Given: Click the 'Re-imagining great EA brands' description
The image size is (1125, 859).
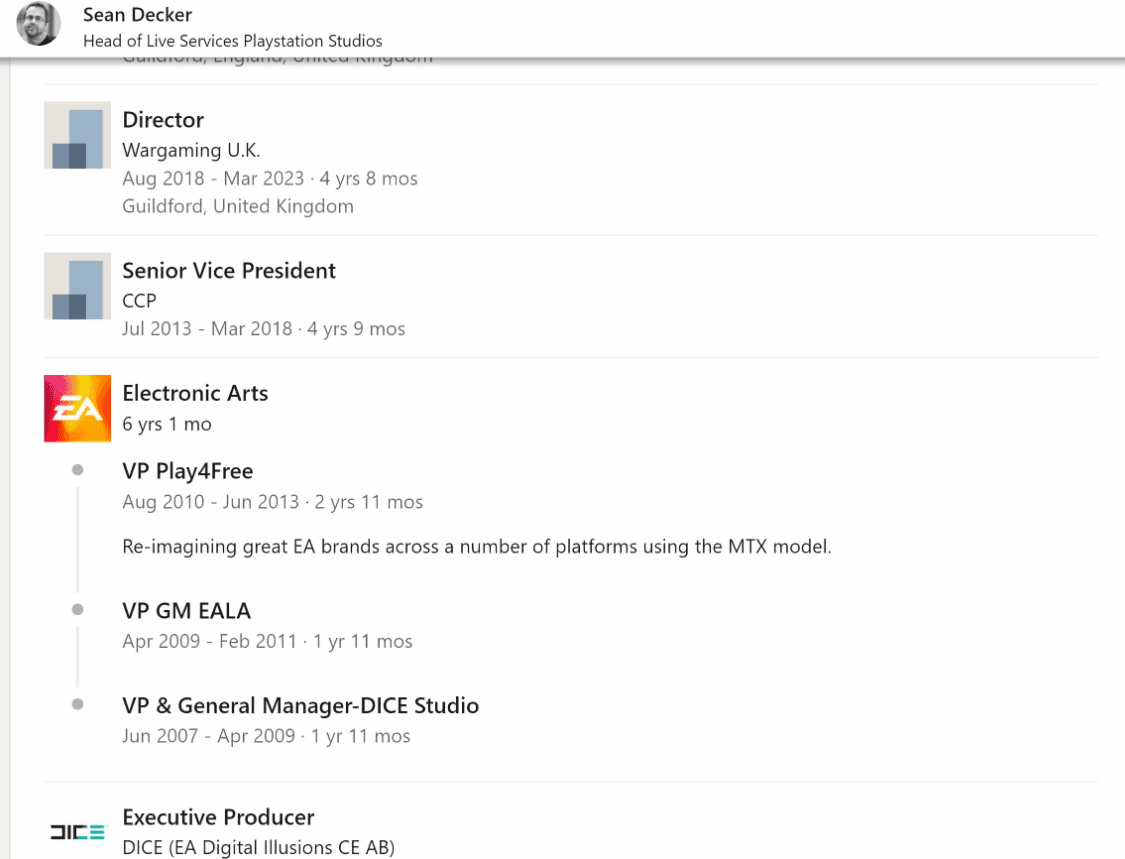Looking at the screenshot, I should click(476, 547).
